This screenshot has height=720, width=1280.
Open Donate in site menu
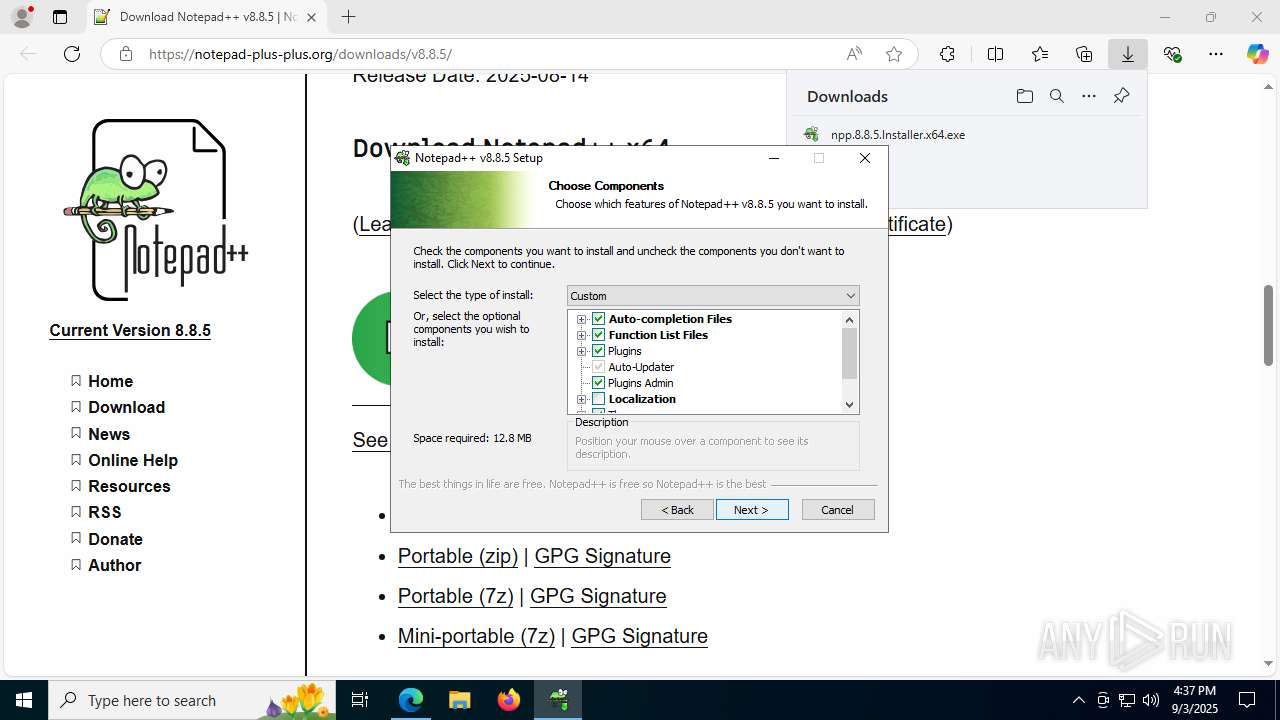tap(115, 539)
